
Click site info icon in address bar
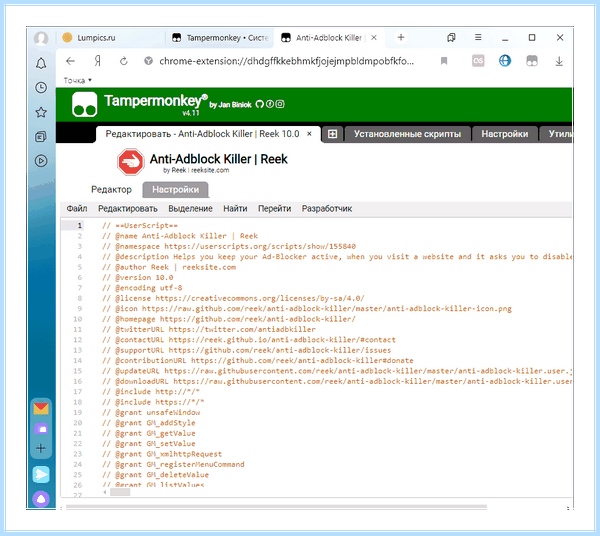(x=148, y=61)
